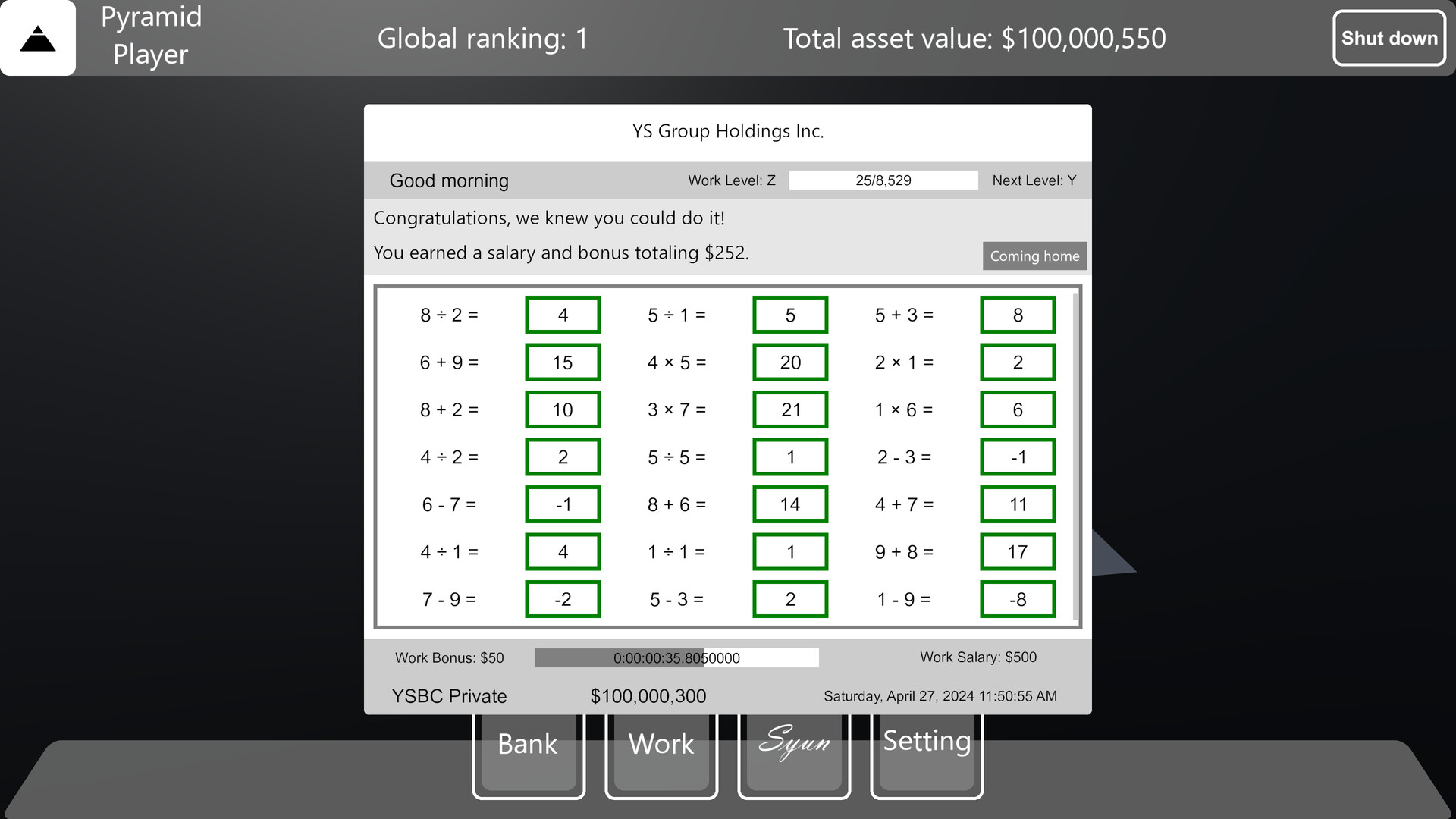Select the YSBC Private balance display
The width and height of the screenshot is (1456, 819).
pyautogui.click(x=648, y=695)
